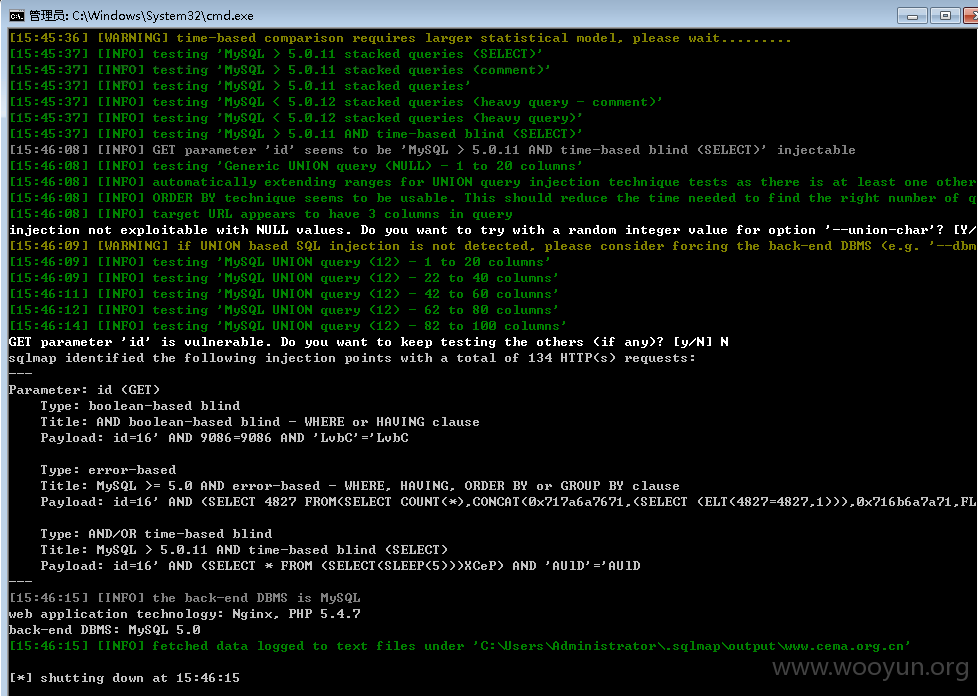Click the 'fetched data logged to text files' line
The width and height of the screenshot is (978, 696).
(x=460, y=646)
